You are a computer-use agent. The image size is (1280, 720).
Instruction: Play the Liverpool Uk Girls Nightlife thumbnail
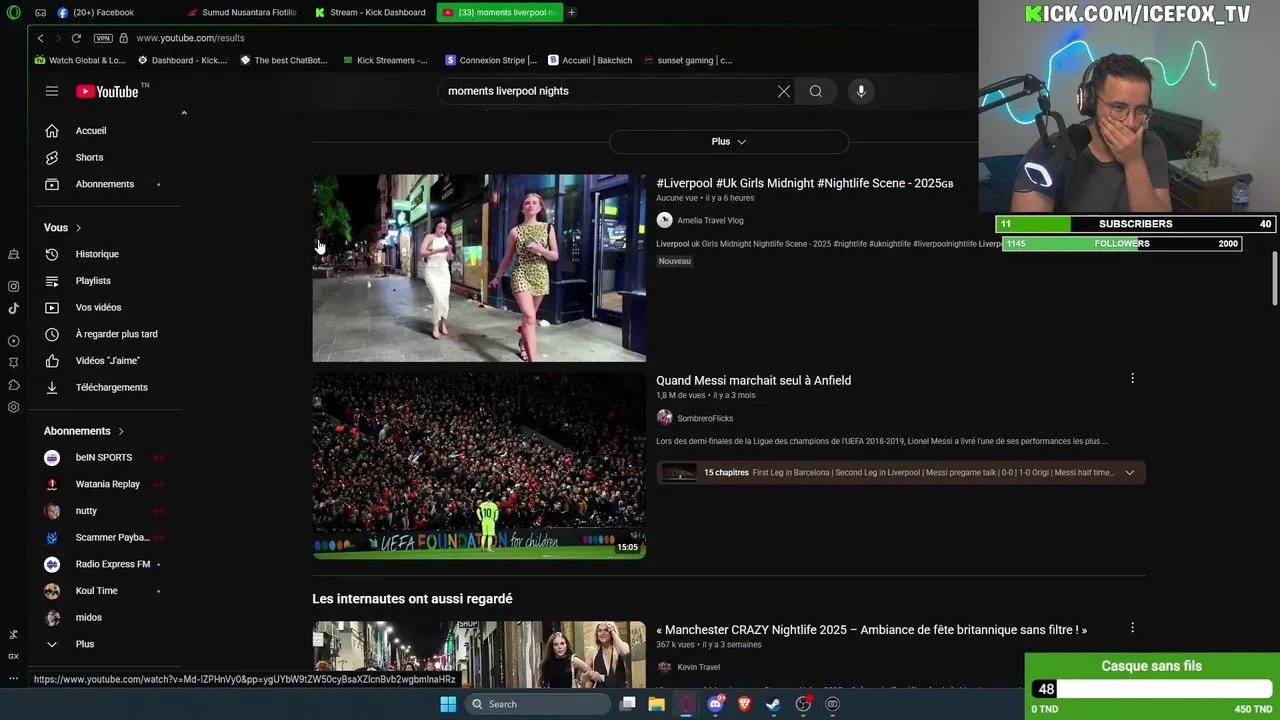click(479, 268)
